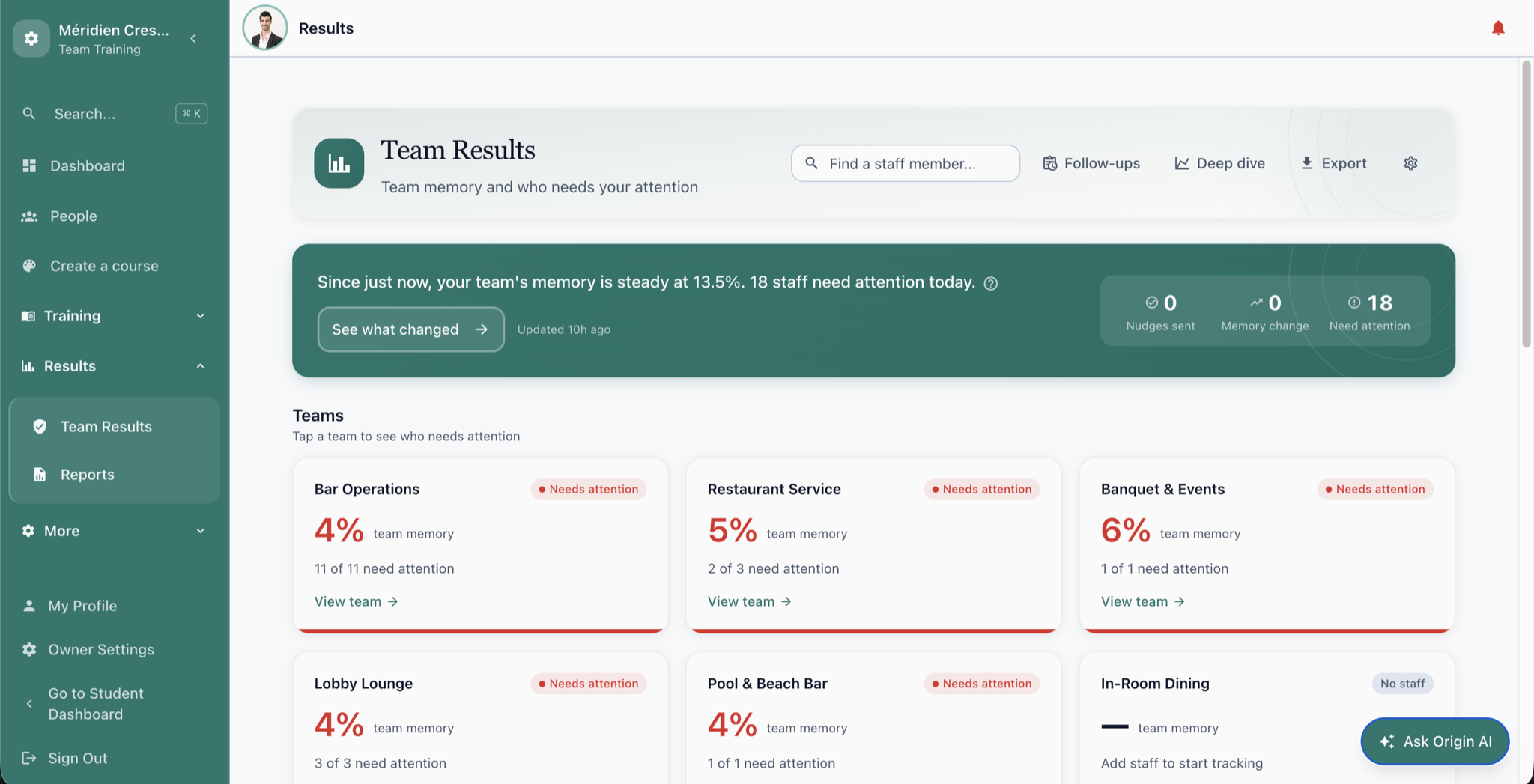The image size is (1534, 784).
Task: Collapse the sidebar with the chevron arrow
Action: click(x=193, y=38)
